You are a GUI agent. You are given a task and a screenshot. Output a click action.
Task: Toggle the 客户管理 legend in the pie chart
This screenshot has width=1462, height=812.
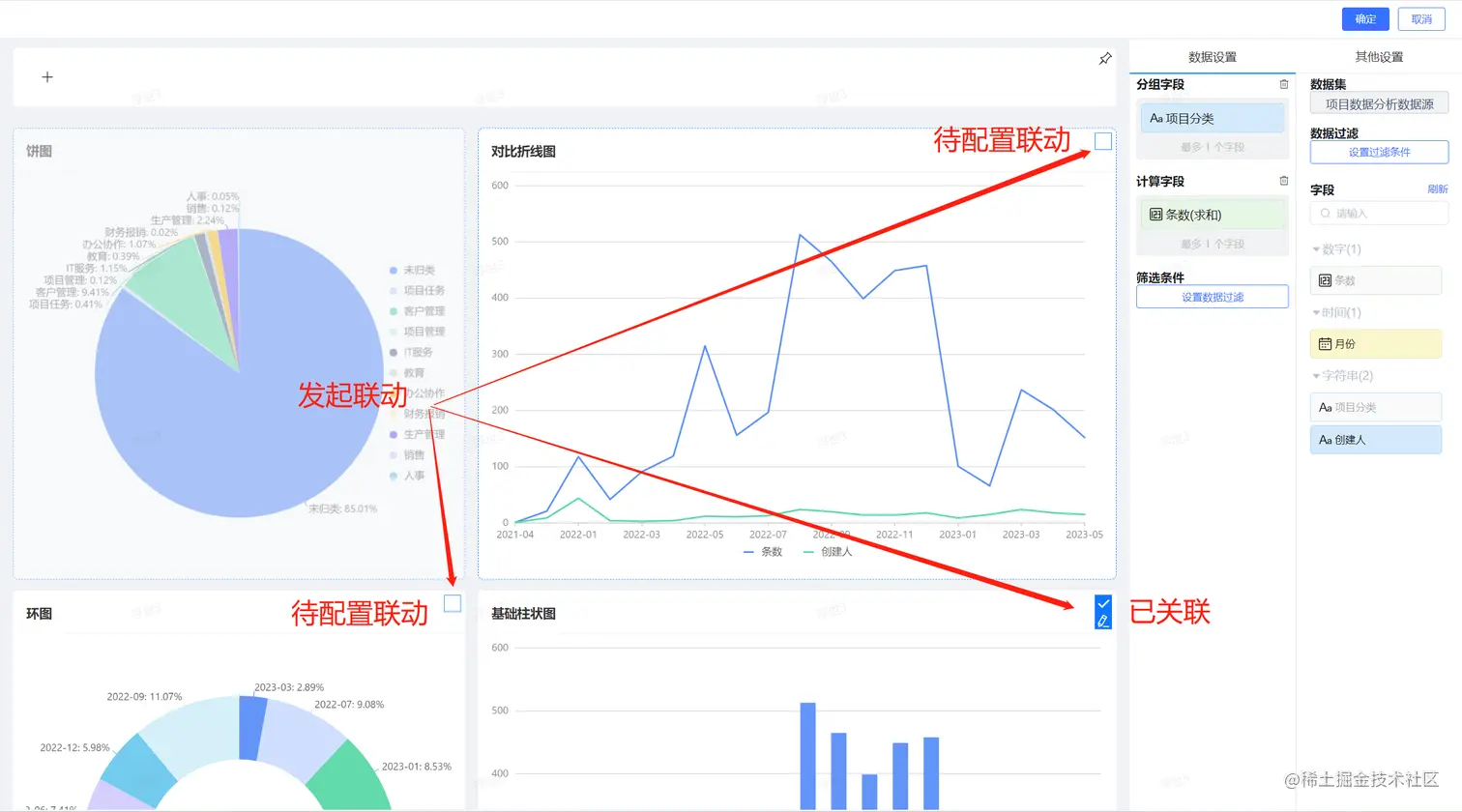(x=418, y=311)
